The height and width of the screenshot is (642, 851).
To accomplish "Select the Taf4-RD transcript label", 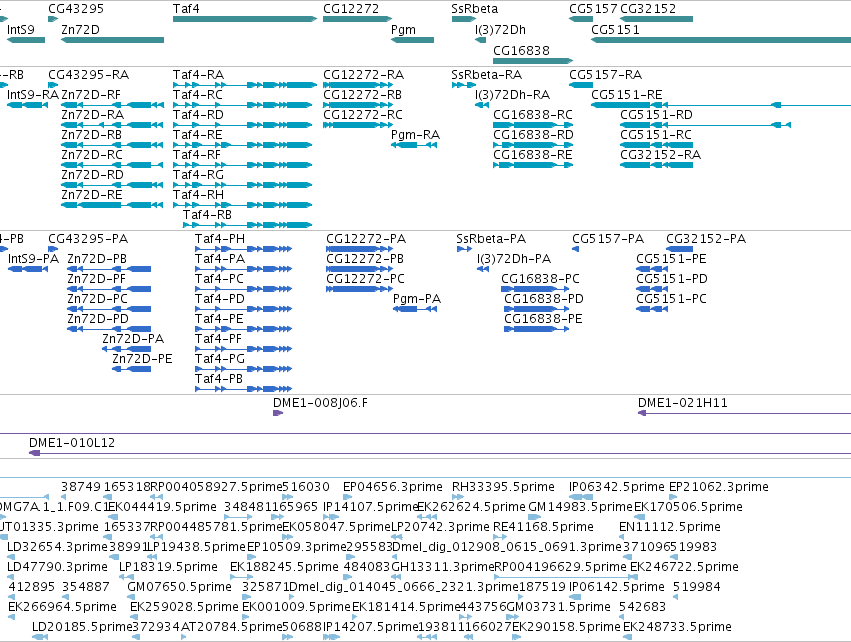I will 198,115.
